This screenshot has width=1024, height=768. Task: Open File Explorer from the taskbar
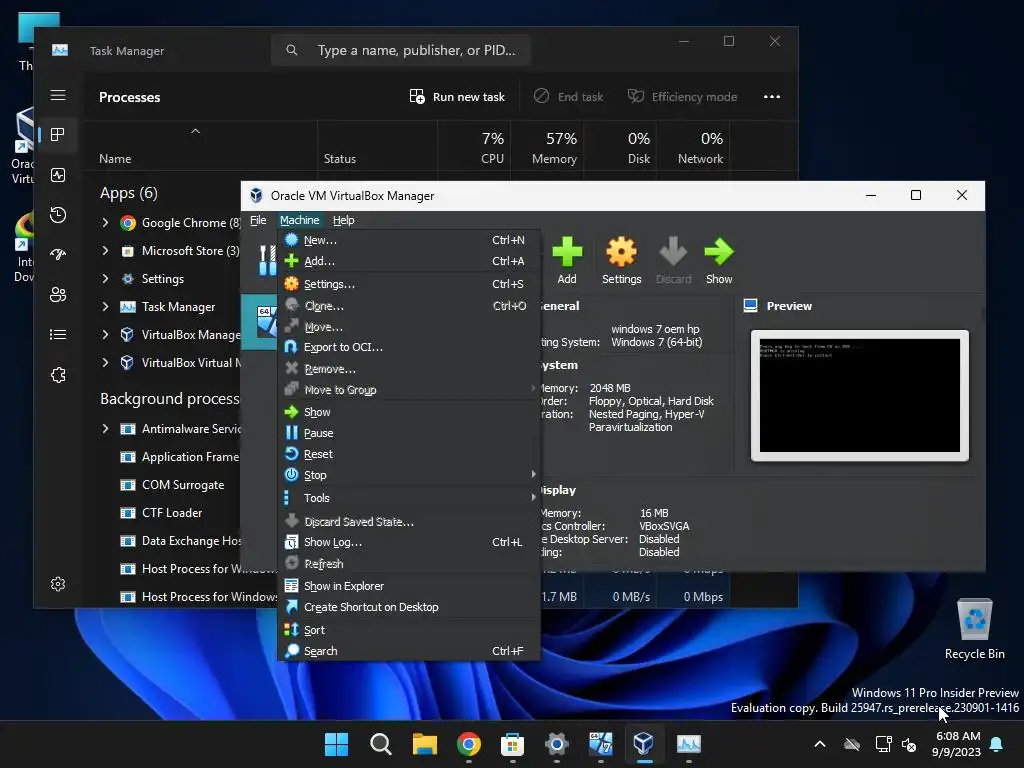tap(424, 744)
